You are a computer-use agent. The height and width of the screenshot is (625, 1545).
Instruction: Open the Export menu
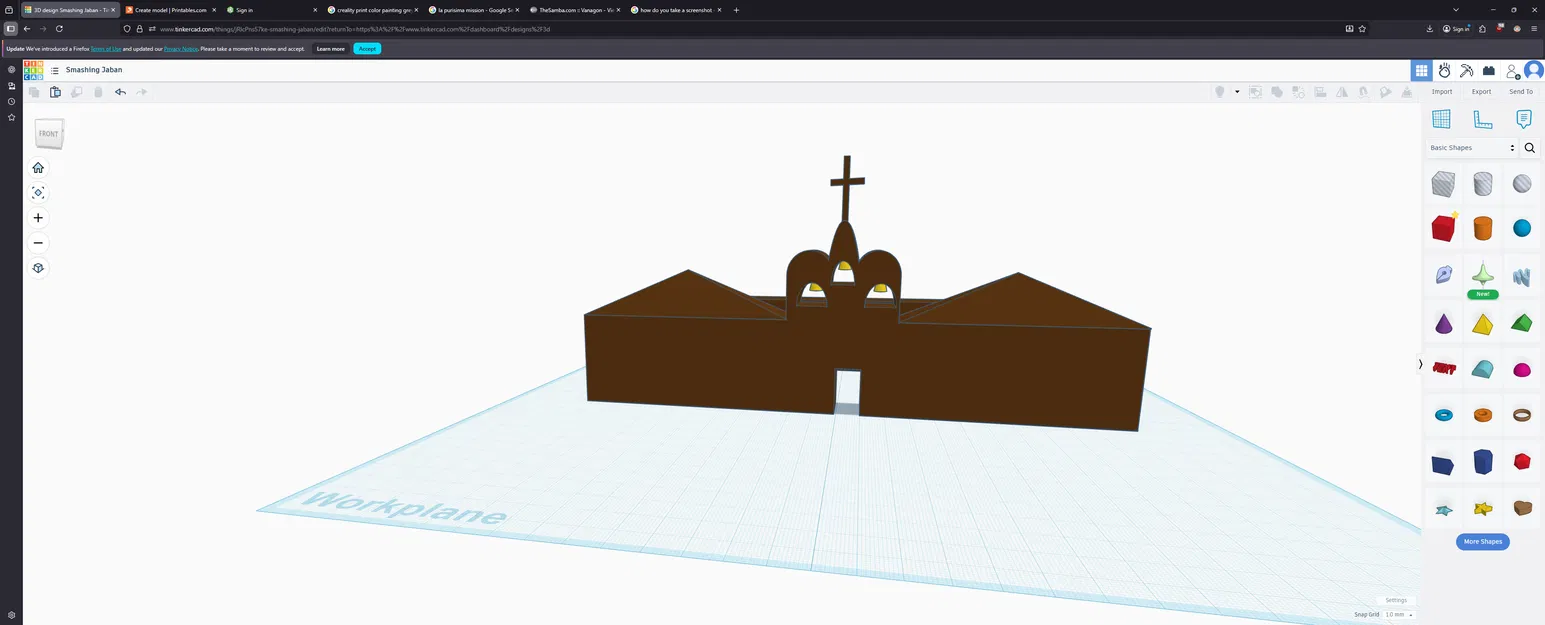click(x=1481, y=92)
